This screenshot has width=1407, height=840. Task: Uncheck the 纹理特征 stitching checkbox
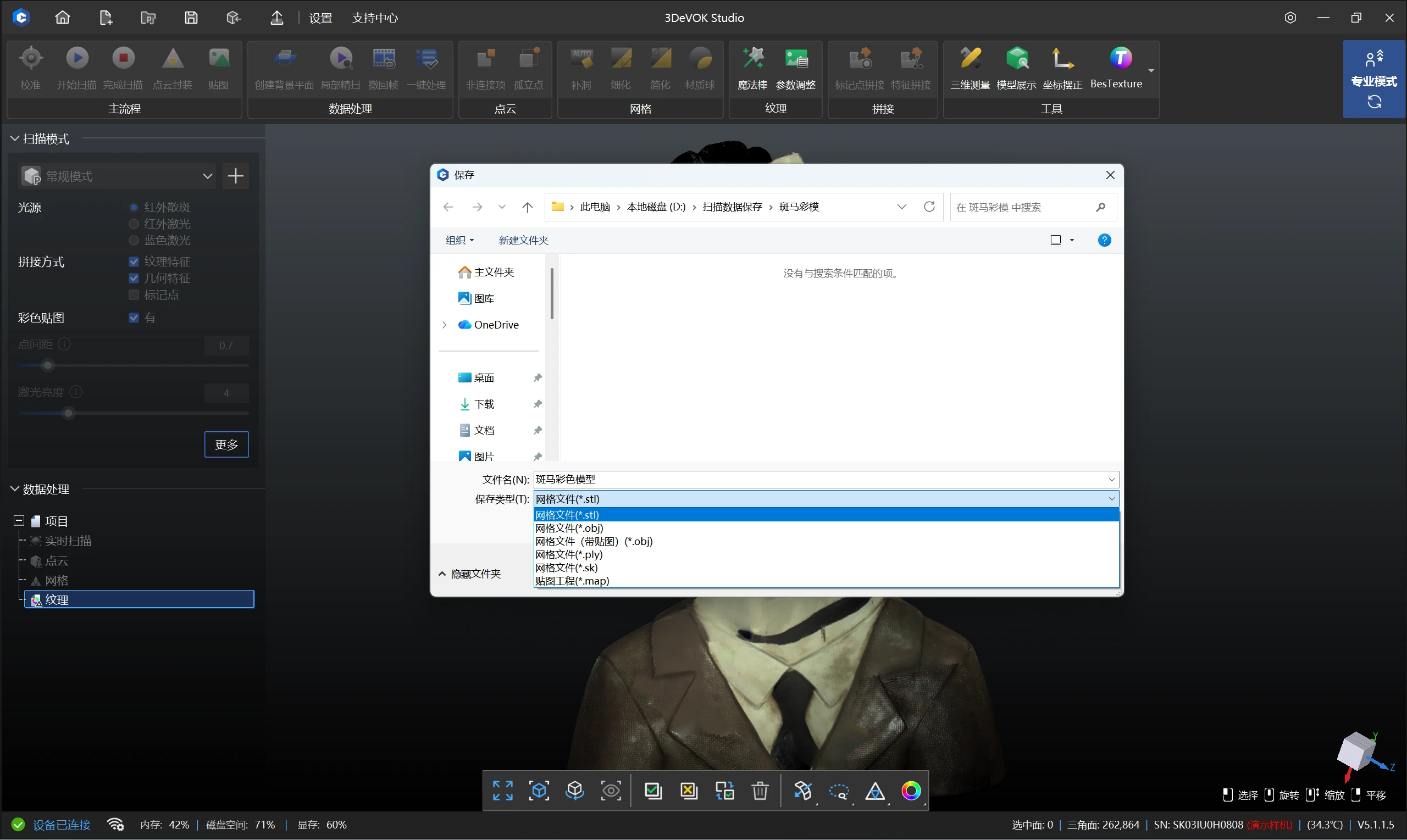134,262
